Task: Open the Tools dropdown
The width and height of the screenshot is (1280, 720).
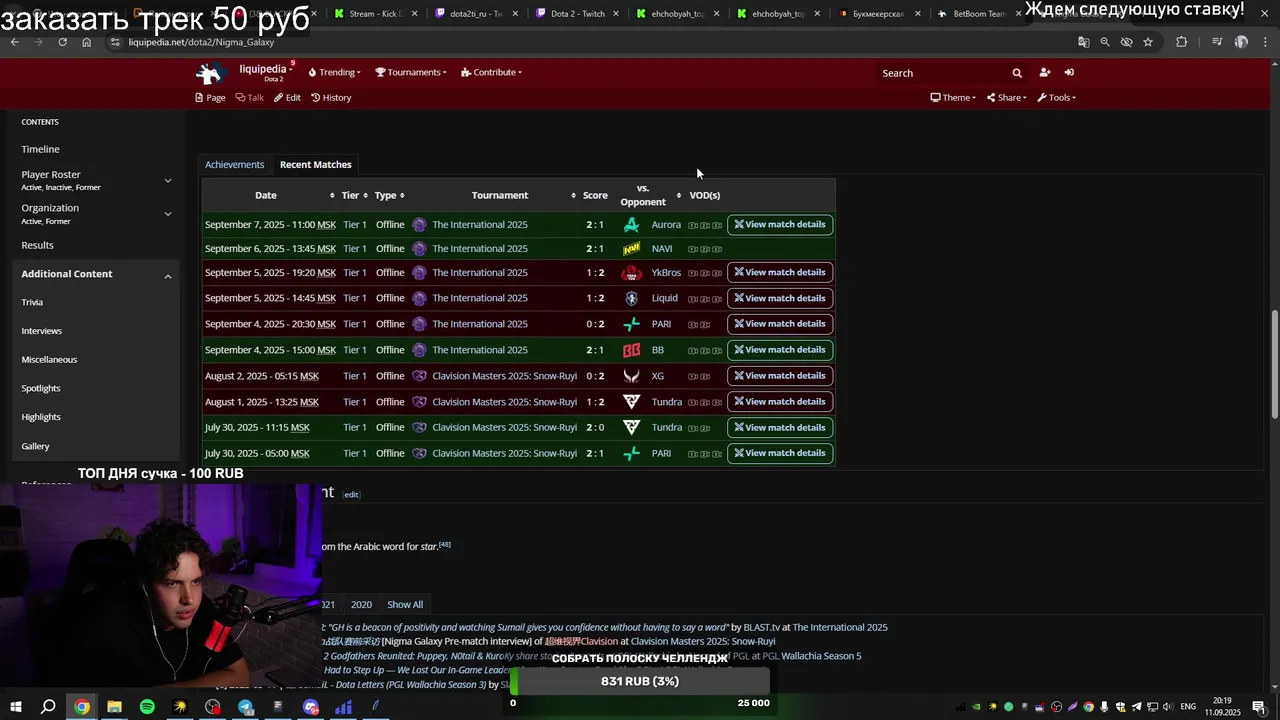Action: (1057, 97)
